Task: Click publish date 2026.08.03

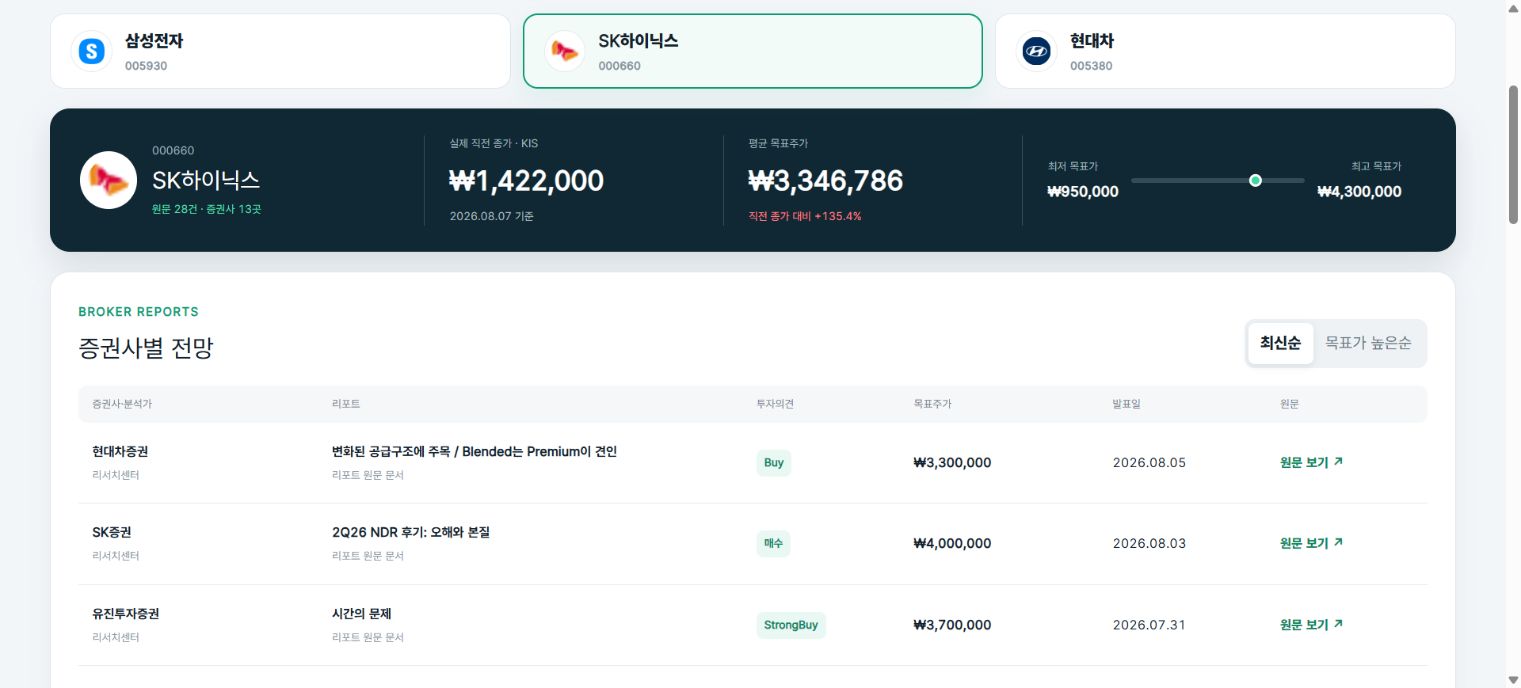Action: coord(1149,543)
